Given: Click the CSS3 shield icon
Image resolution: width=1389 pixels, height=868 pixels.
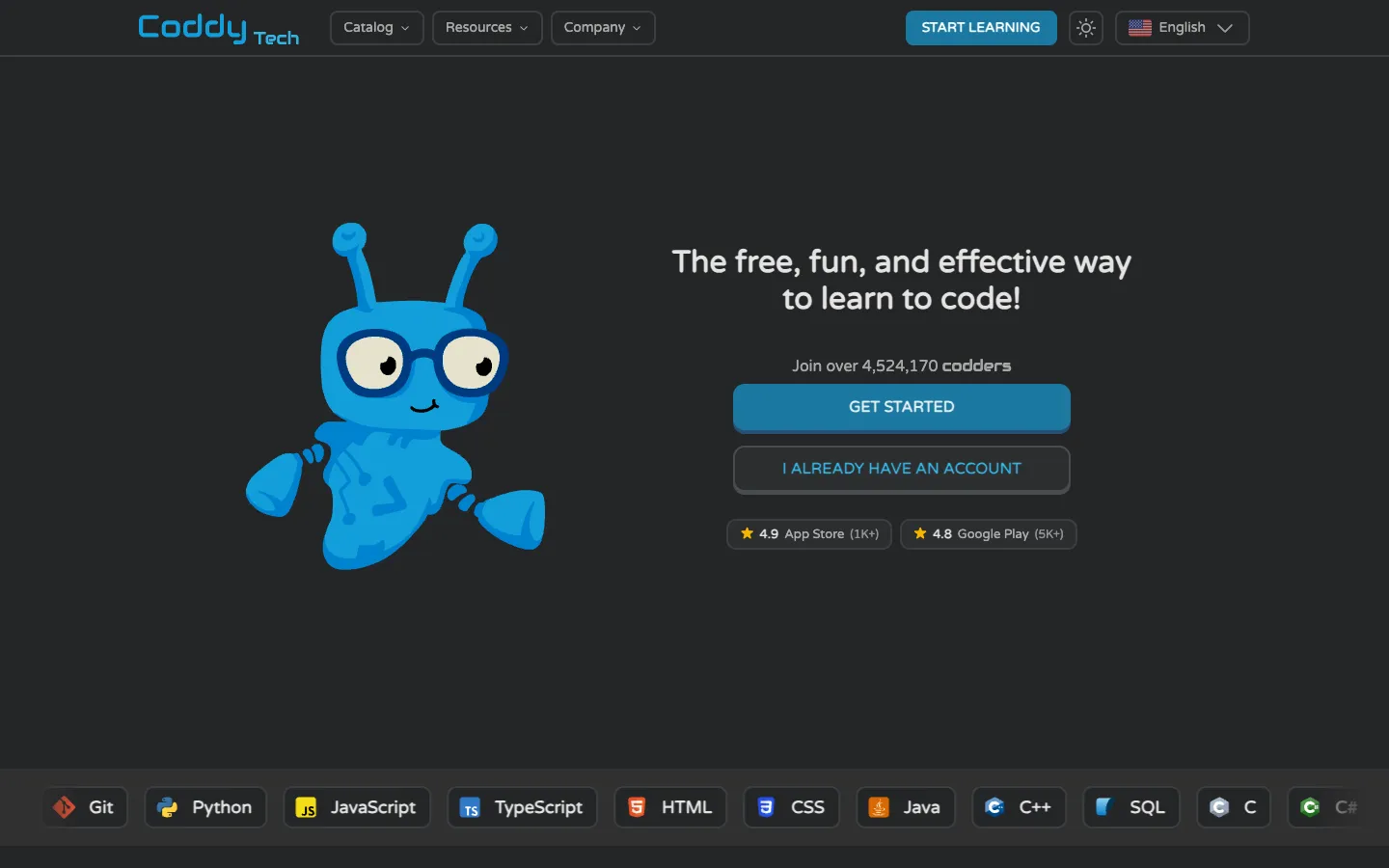Looking at the screenshot, I should (x=766, y=807).
